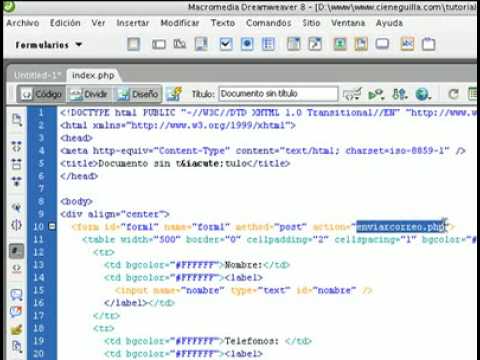The height and width of the screenshot is (360, 480).
Task: Insert a File field form object
Action: 361,44
